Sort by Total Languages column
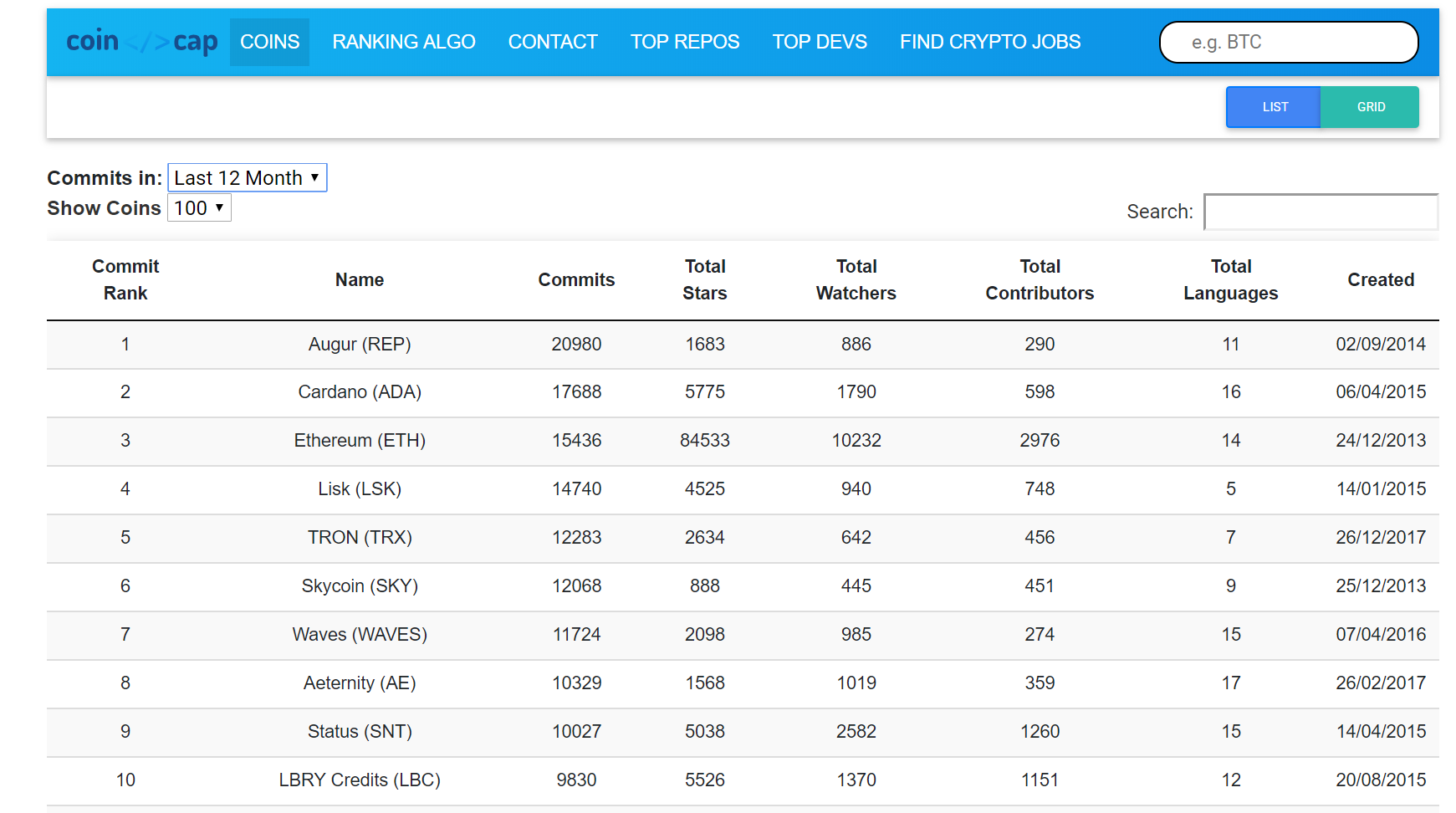1456x813 pixels. [1231, 280]
